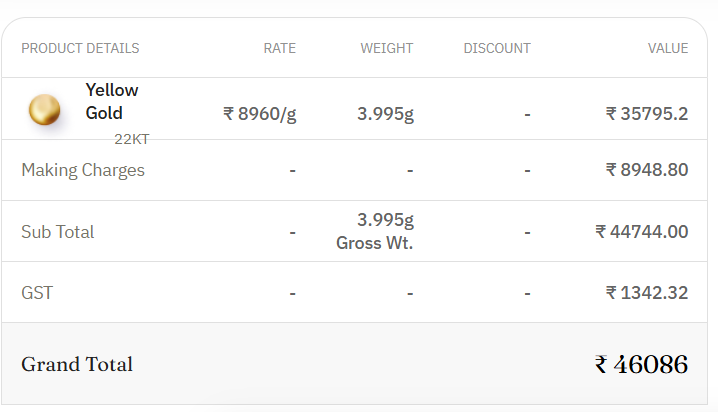The image size is (718, 412).
Task: Click the Gross Wt. label
Action: coord(375,243)
